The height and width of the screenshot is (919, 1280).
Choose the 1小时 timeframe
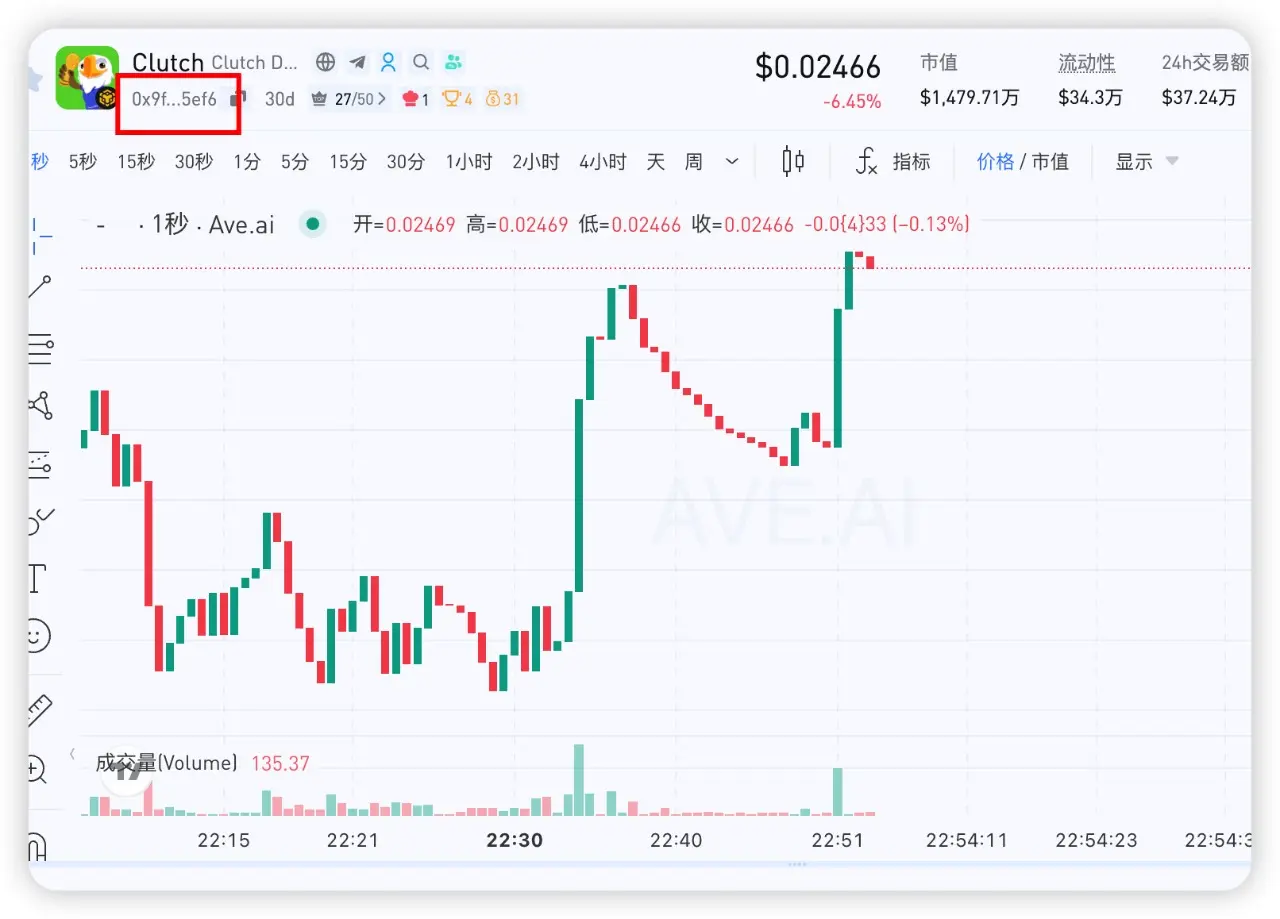click(469, 161)
